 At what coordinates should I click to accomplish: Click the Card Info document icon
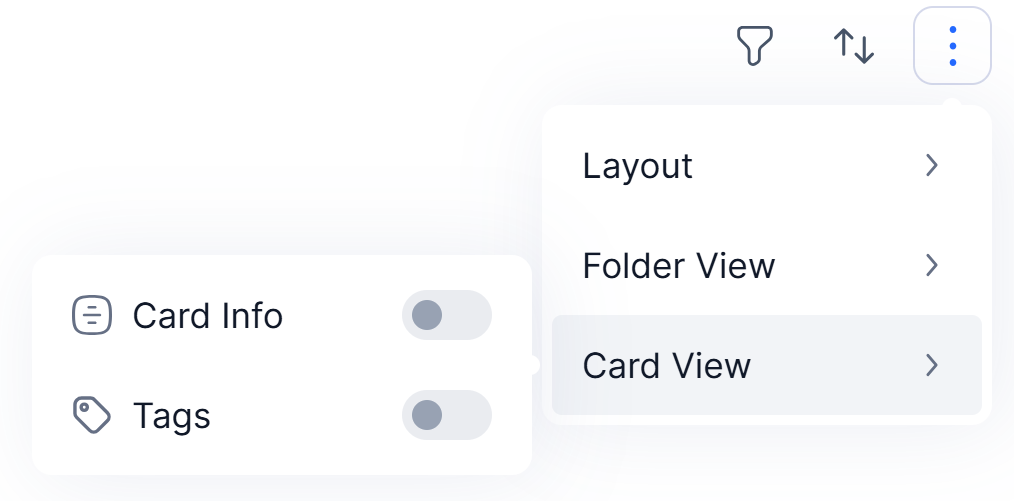tap(92, 315)
